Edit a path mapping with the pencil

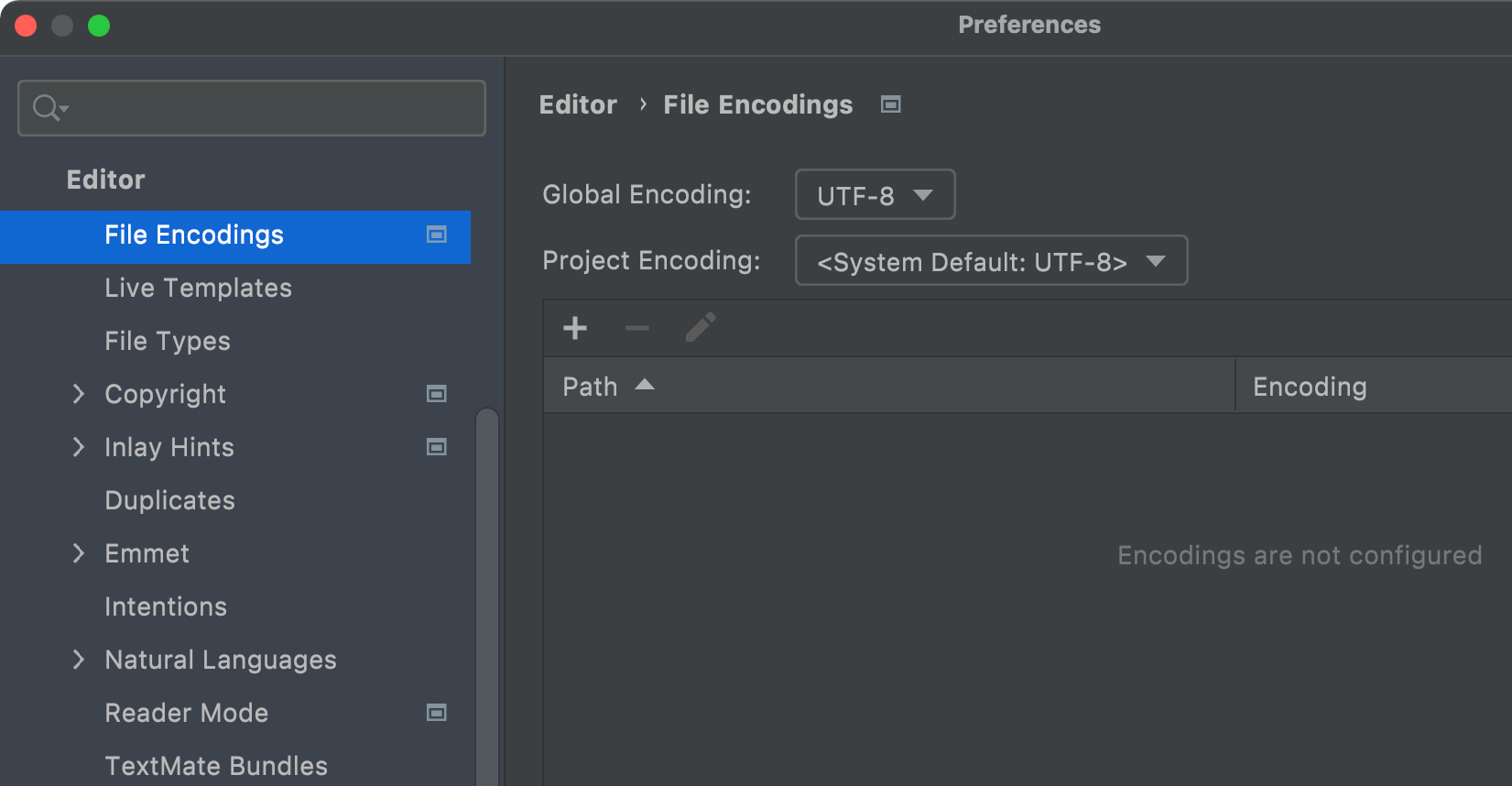point(700,326)
